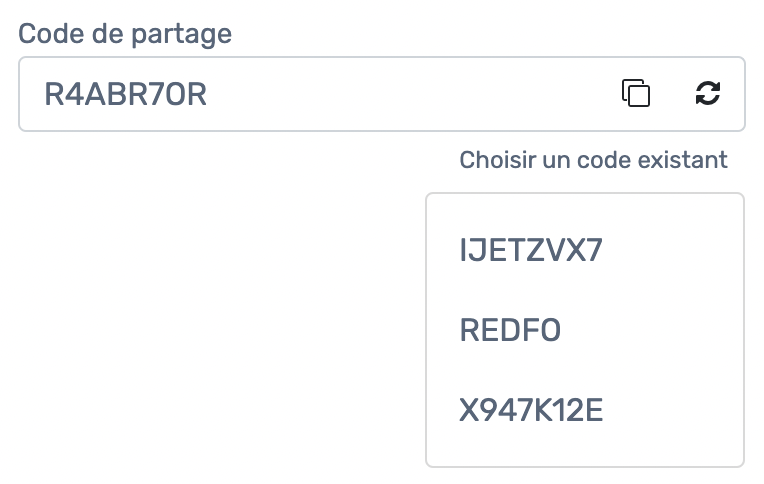
Task: Choose existing code REDFO
Action: pos(510,330)
